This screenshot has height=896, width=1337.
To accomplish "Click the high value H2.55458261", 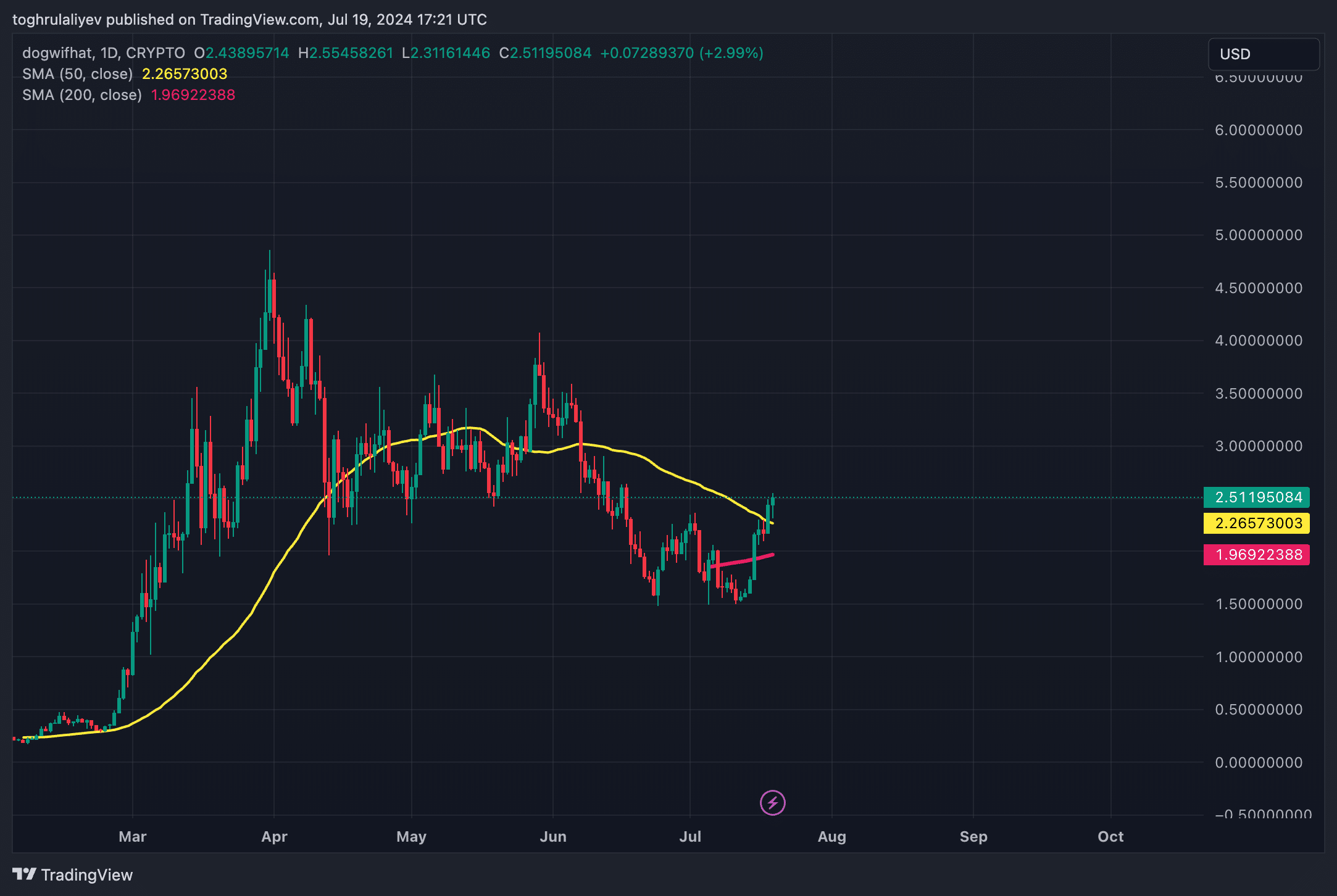I will click(x=346, y=53).
